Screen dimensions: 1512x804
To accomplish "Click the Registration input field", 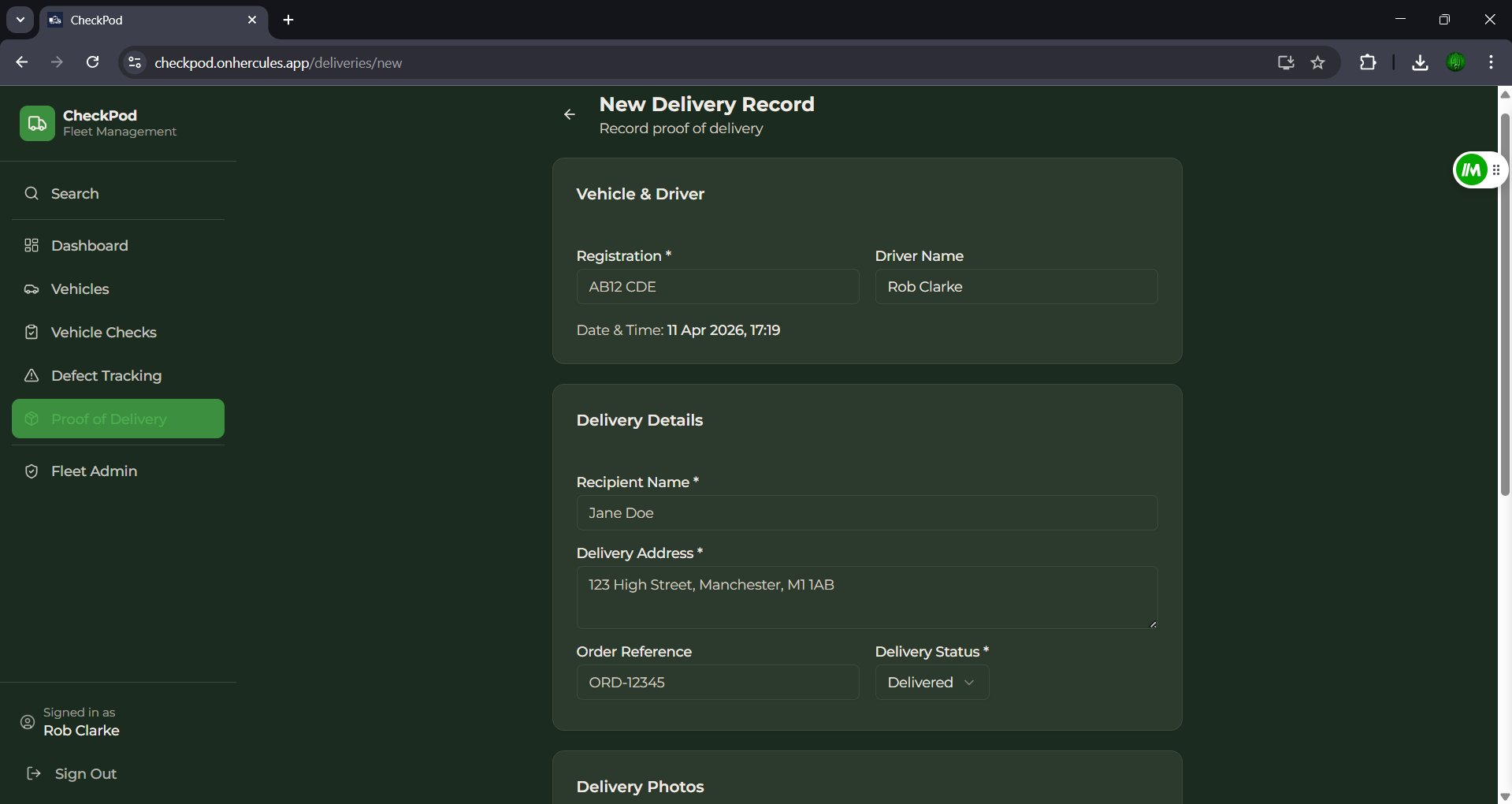I will (x=717, y=287).
